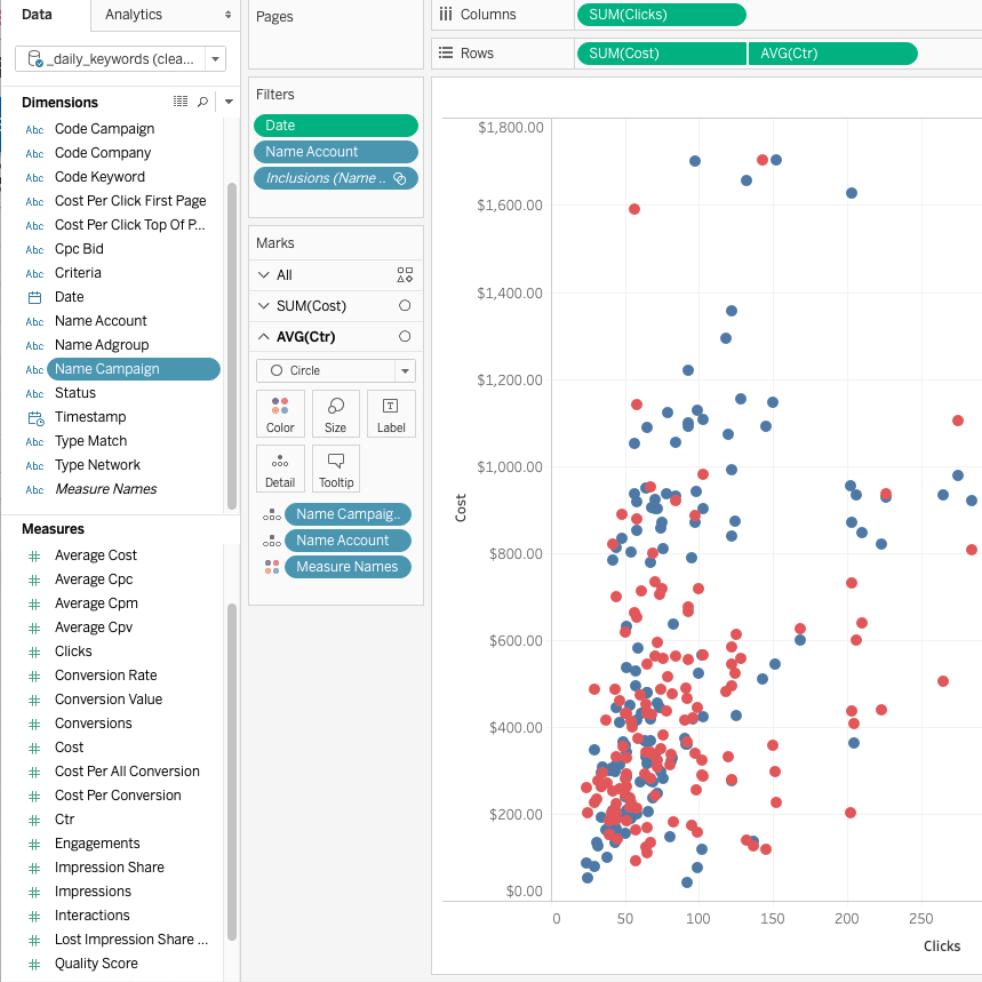Select the Conversion Rate measure
This screenshot has width=982, height=982.
(x=105, y=675)
